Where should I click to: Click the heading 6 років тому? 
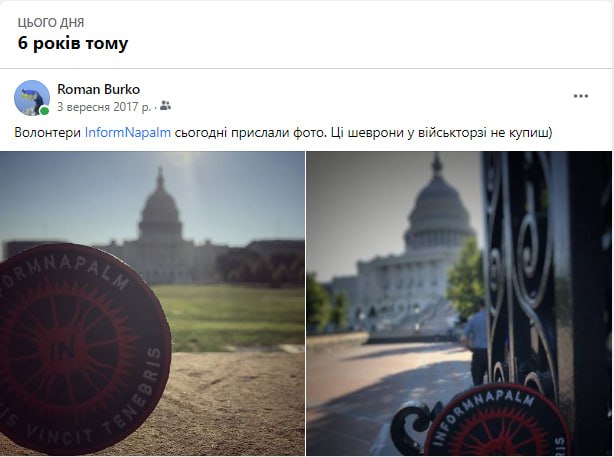click(x=73, y=43)
